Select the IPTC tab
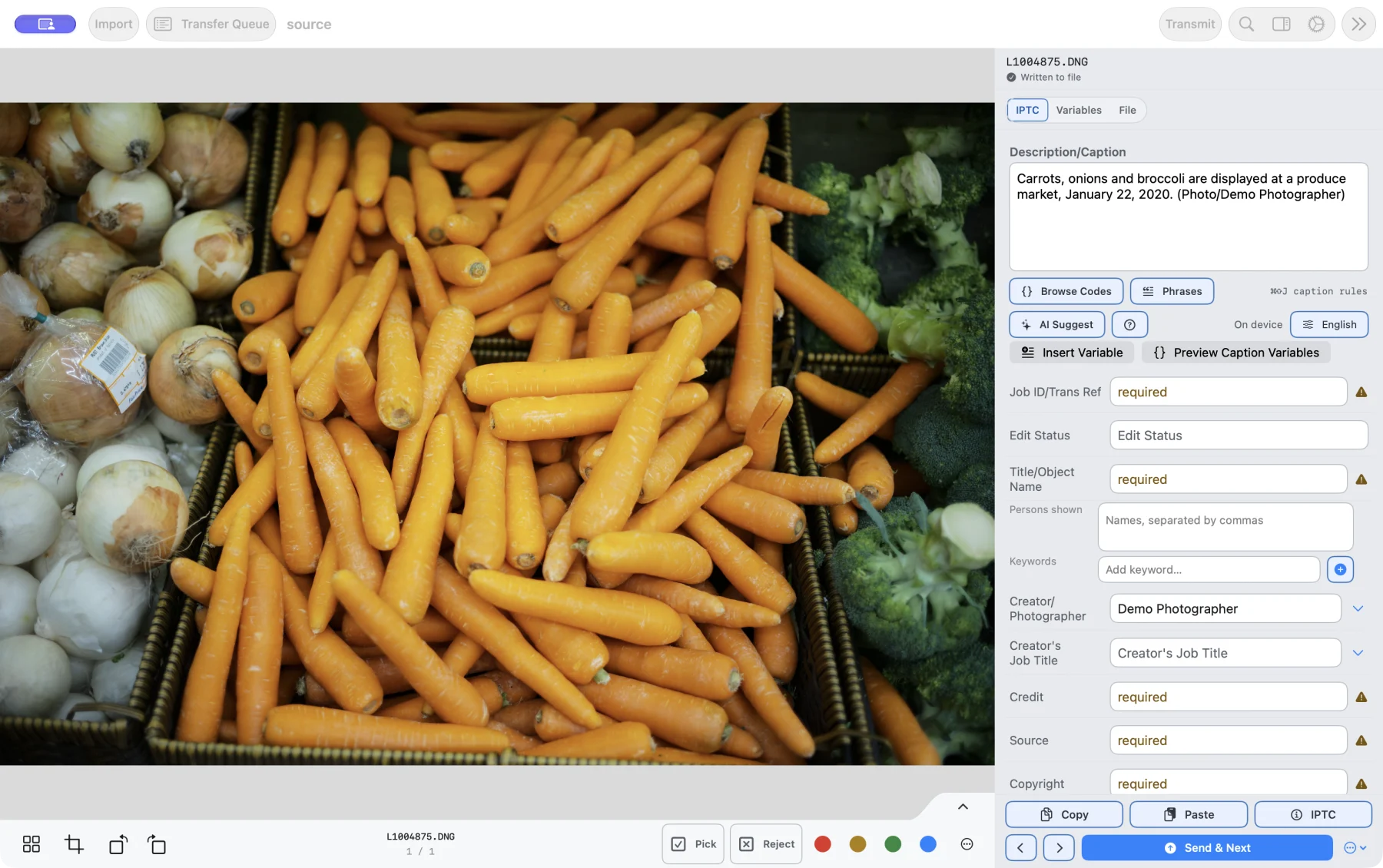 point(1027,110)
